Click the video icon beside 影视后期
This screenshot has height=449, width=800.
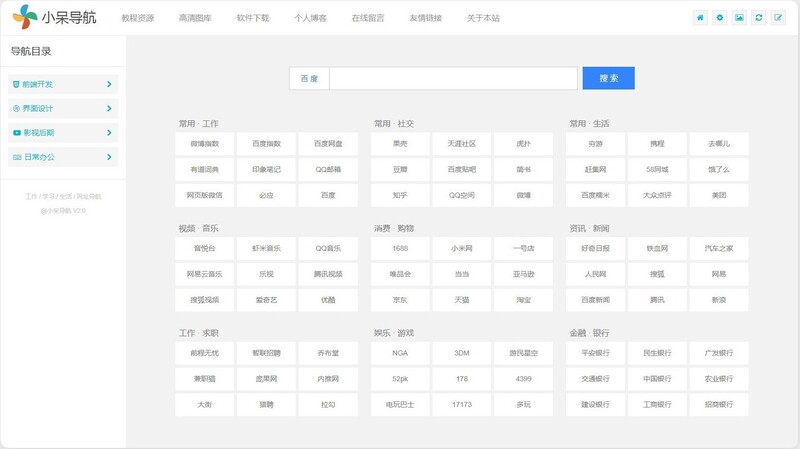click(x=16, y=133)
